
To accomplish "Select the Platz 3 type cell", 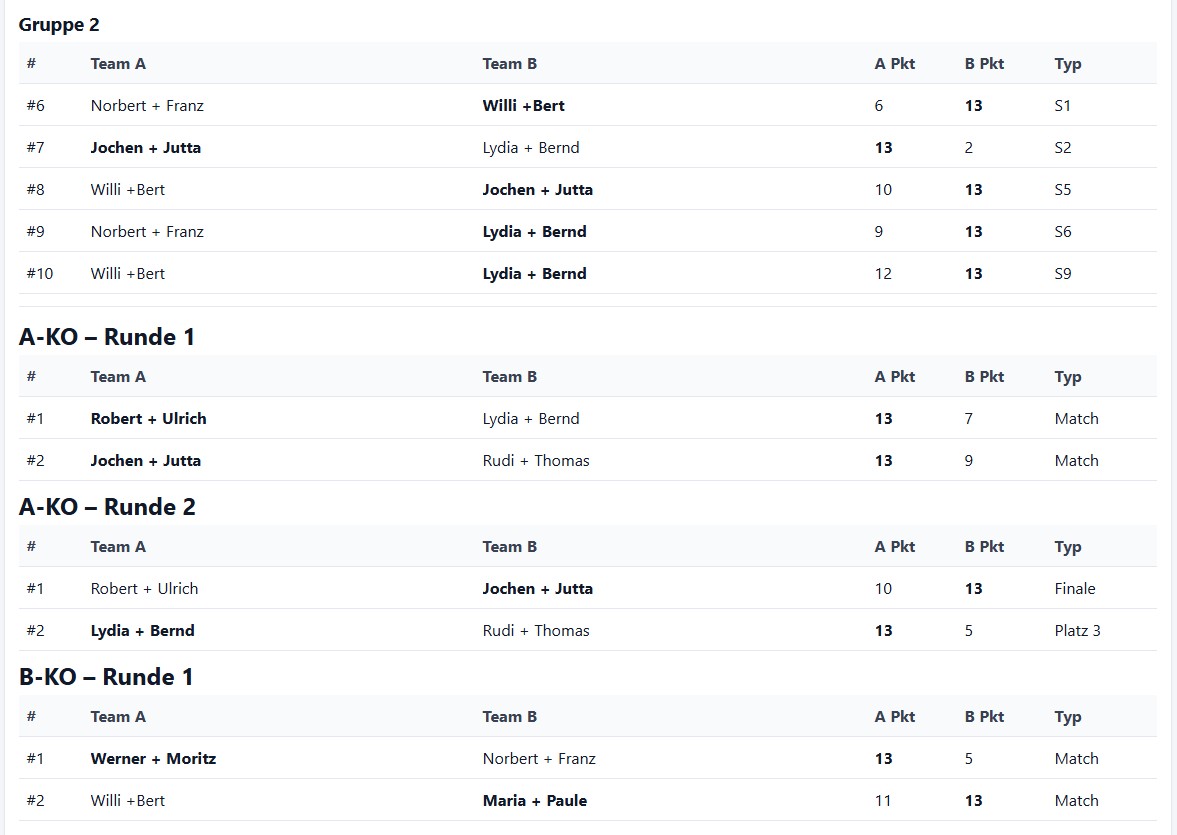I will (x=1077, y=631).
